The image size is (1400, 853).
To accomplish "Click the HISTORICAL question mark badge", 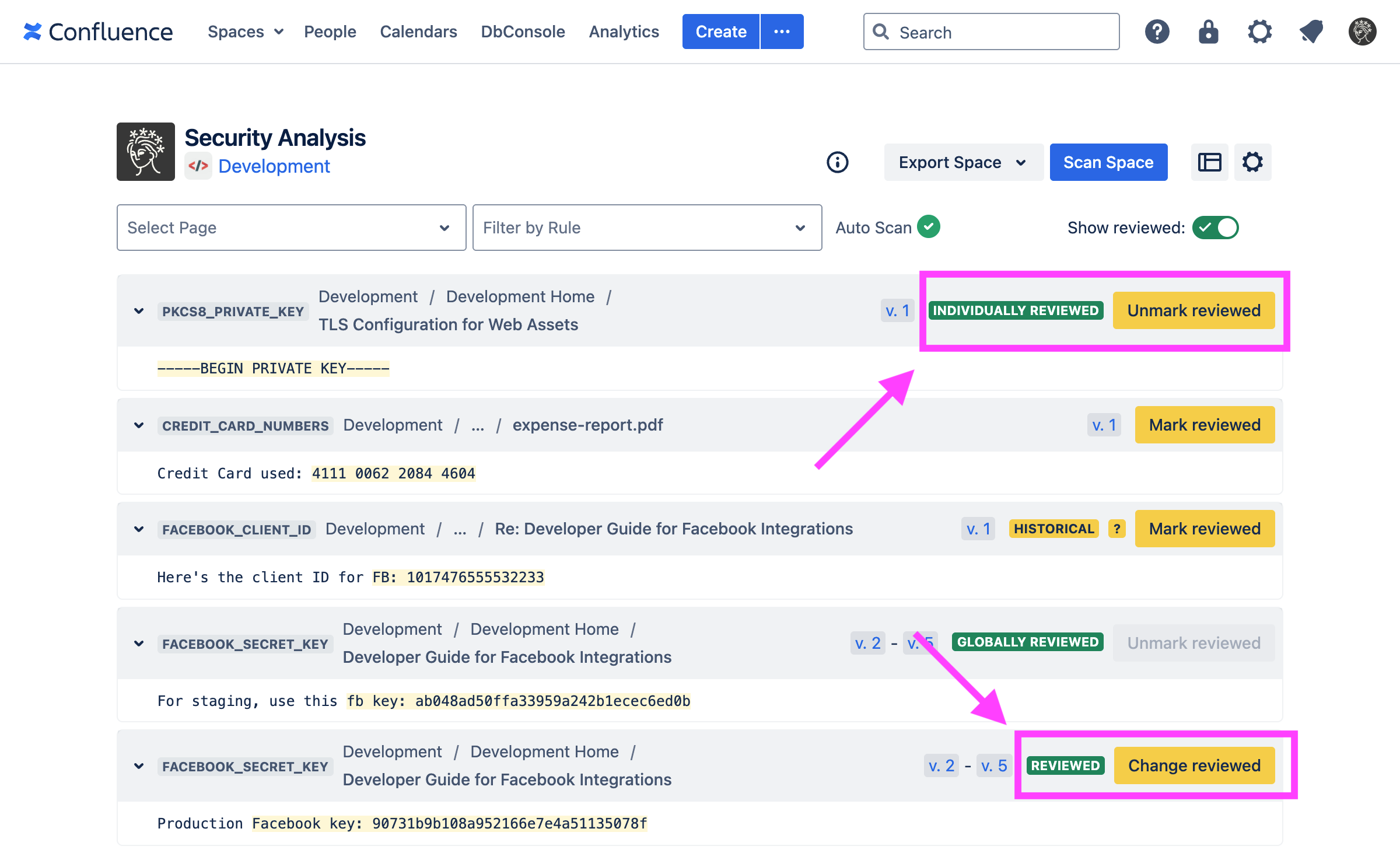I will pyautogui.click(x=1116, y=529).
